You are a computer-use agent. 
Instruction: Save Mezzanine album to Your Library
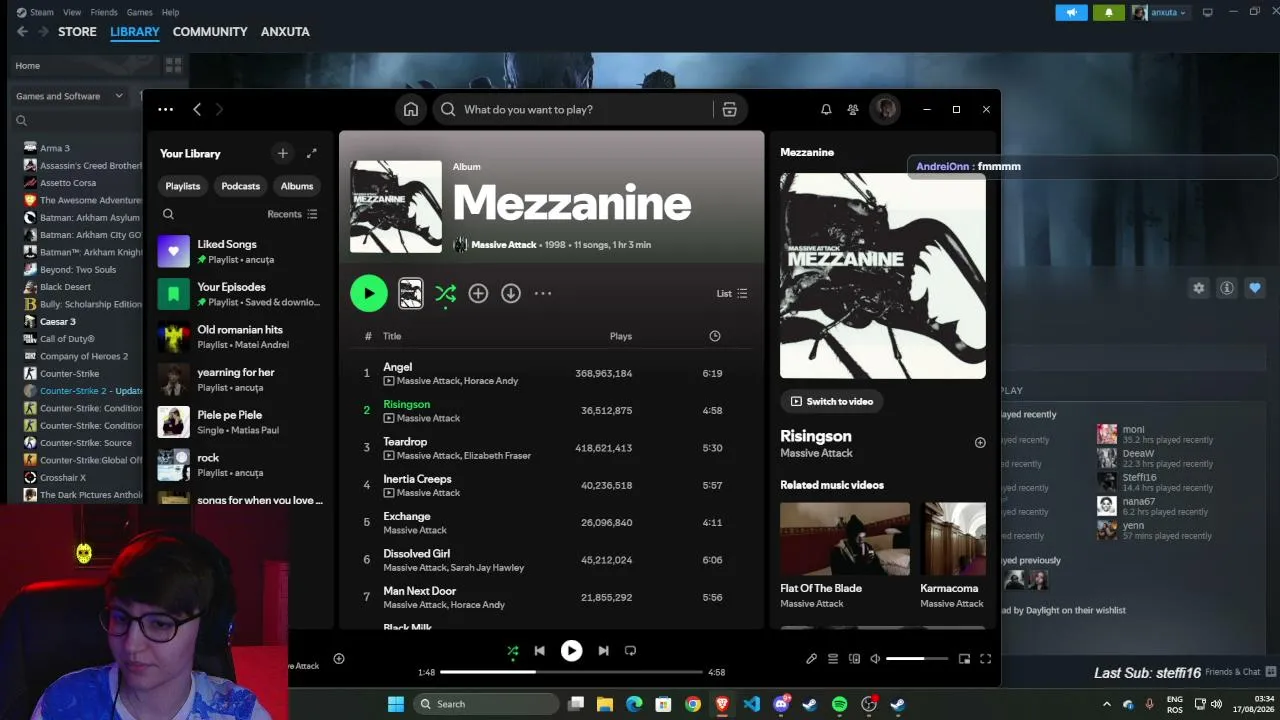point(478,293)
